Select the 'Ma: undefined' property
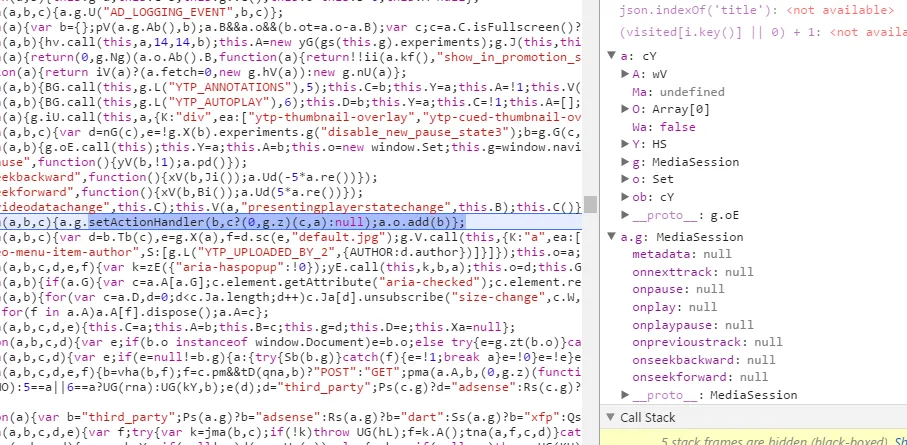 [678, 92]
